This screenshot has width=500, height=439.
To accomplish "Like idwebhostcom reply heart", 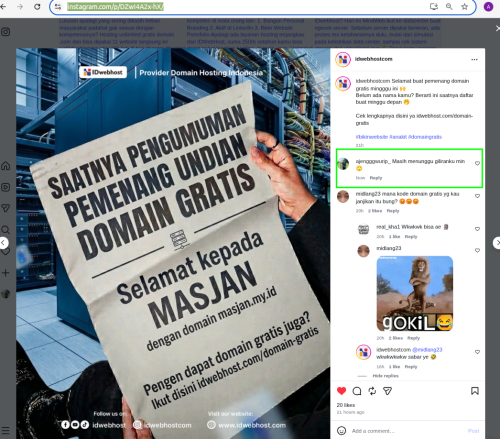I will [x=477, y=352].
